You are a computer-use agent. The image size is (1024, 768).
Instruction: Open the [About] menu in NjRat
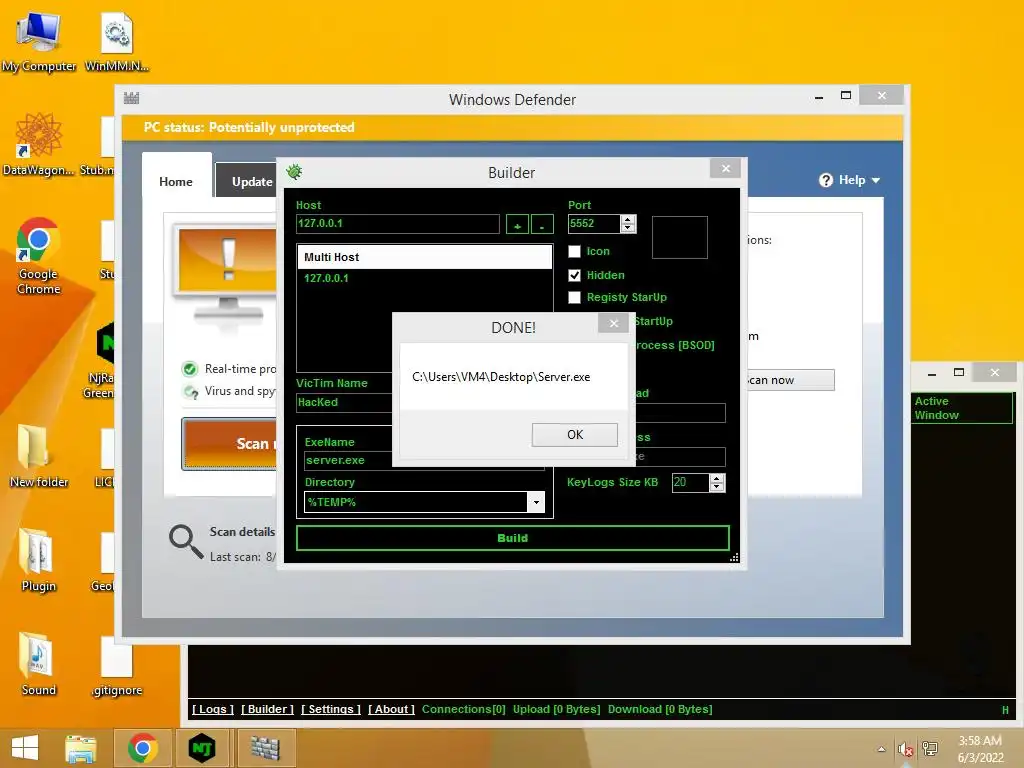pos(391,709)
